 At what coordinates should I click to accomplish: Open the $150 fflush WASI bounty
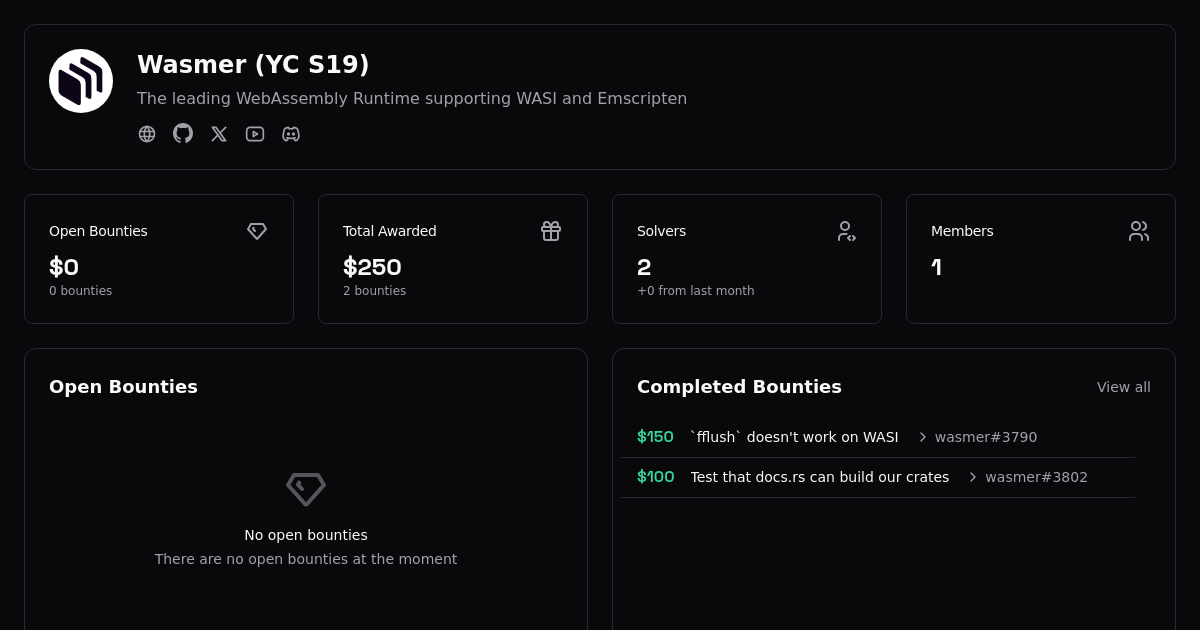click(794, 437)
